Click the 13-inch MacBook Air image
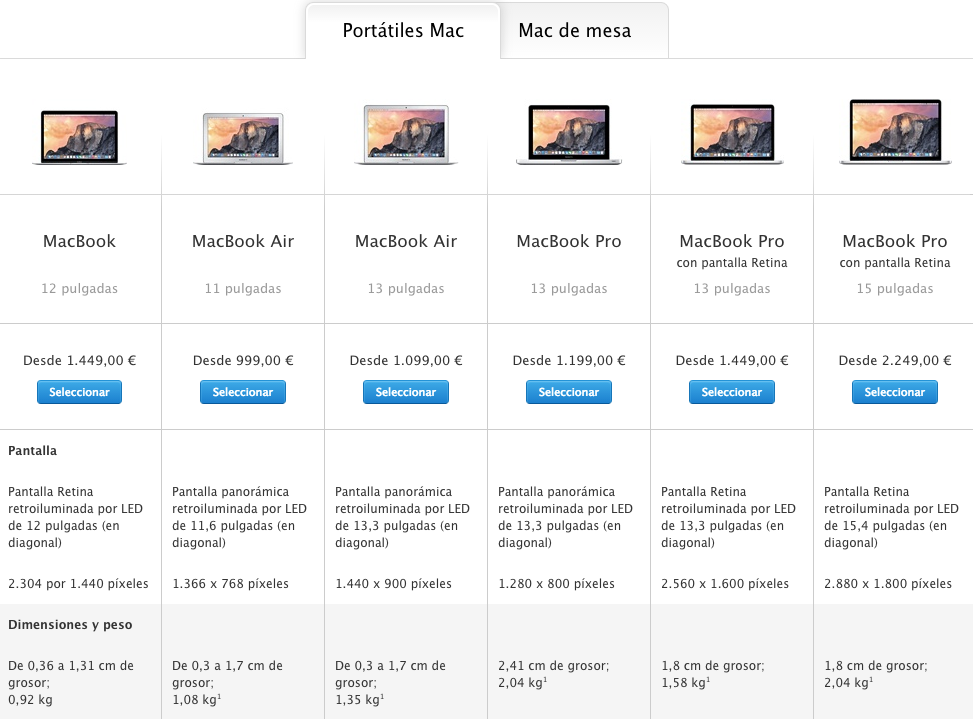973x719 pixels. (406, 135)
